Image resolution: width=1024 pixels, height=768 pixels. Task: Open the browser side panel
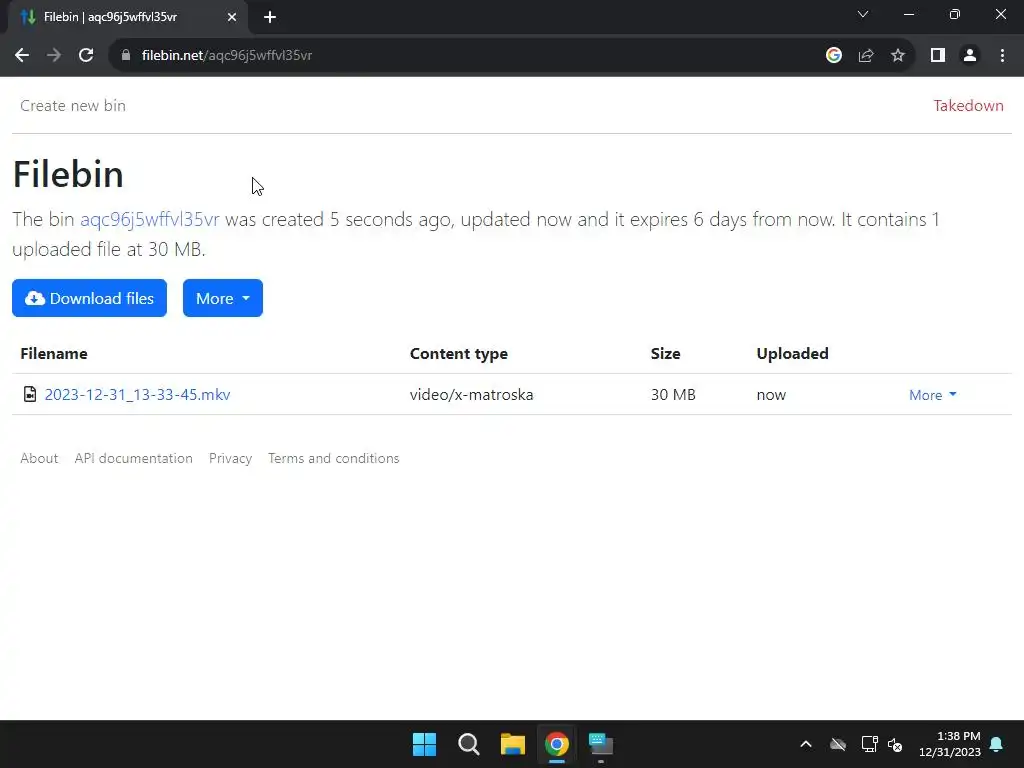[x=938, y=56]
